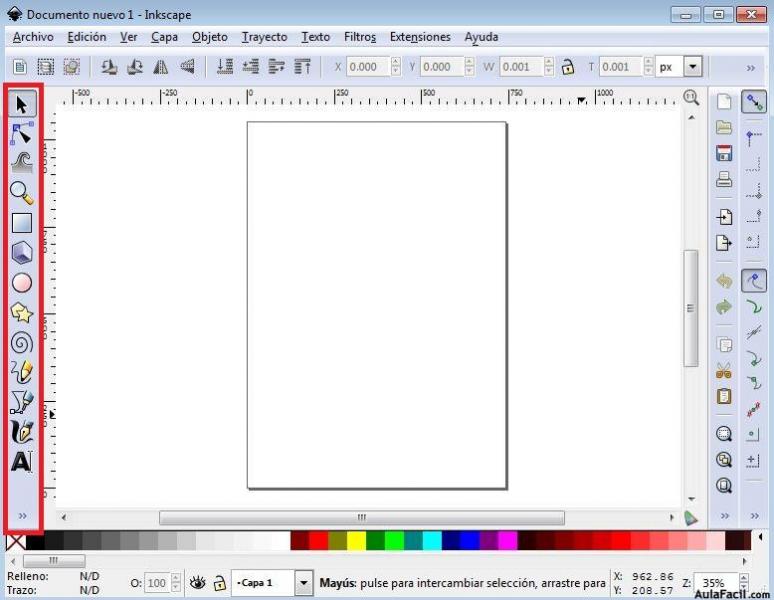
Task: Click the Print document icon
Action: [x=724, y=180]
